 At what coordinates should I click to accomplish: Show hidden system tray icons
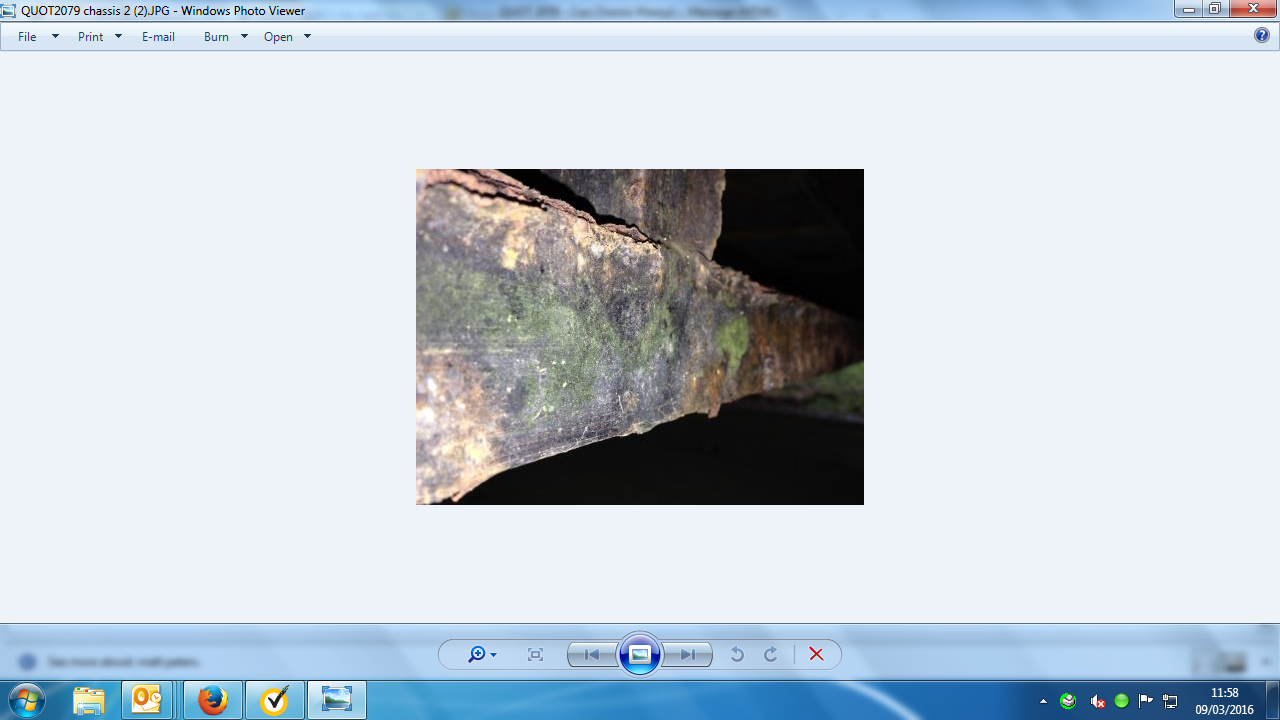(1043, 701)
